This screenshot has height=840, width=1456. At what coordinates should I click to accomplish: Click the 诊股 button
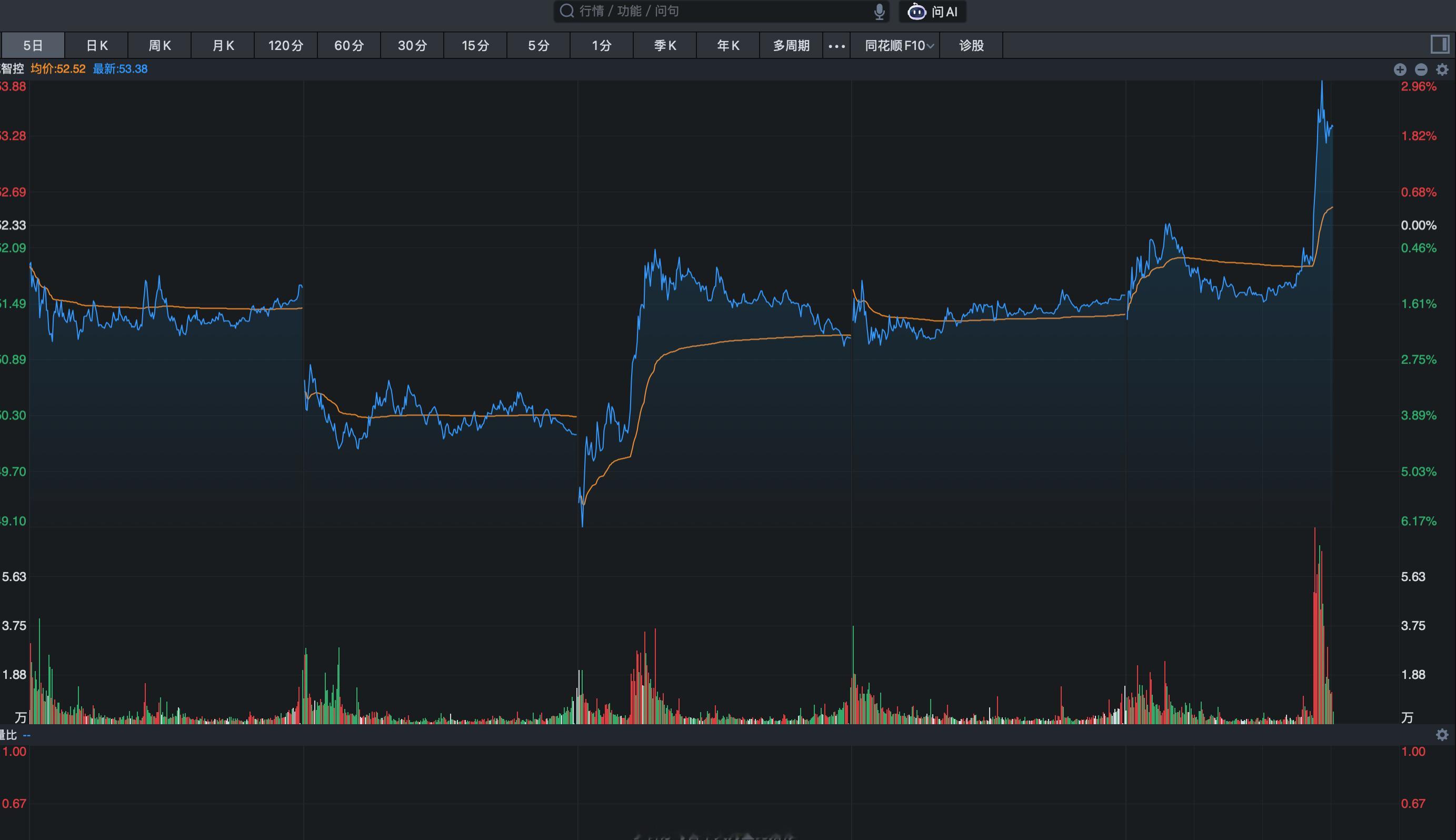[x=971, y=46]
